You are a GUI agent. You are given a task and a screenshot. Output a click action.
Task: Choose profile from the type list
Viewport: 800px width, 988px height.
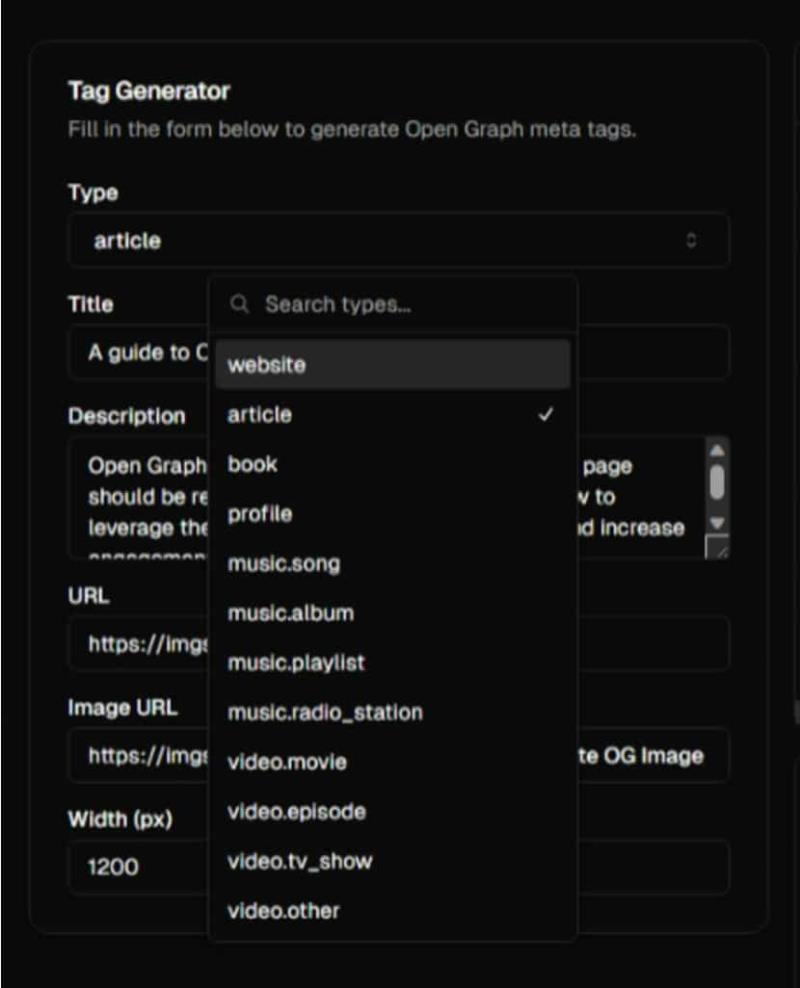393,514
